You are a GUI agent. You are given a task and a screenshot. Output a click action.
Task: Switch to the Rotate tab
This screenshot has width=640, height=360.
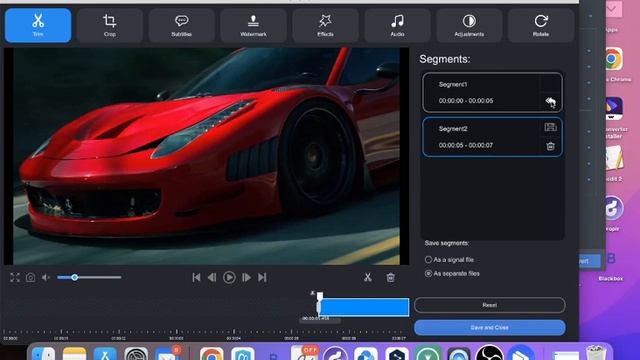point(541,25)
